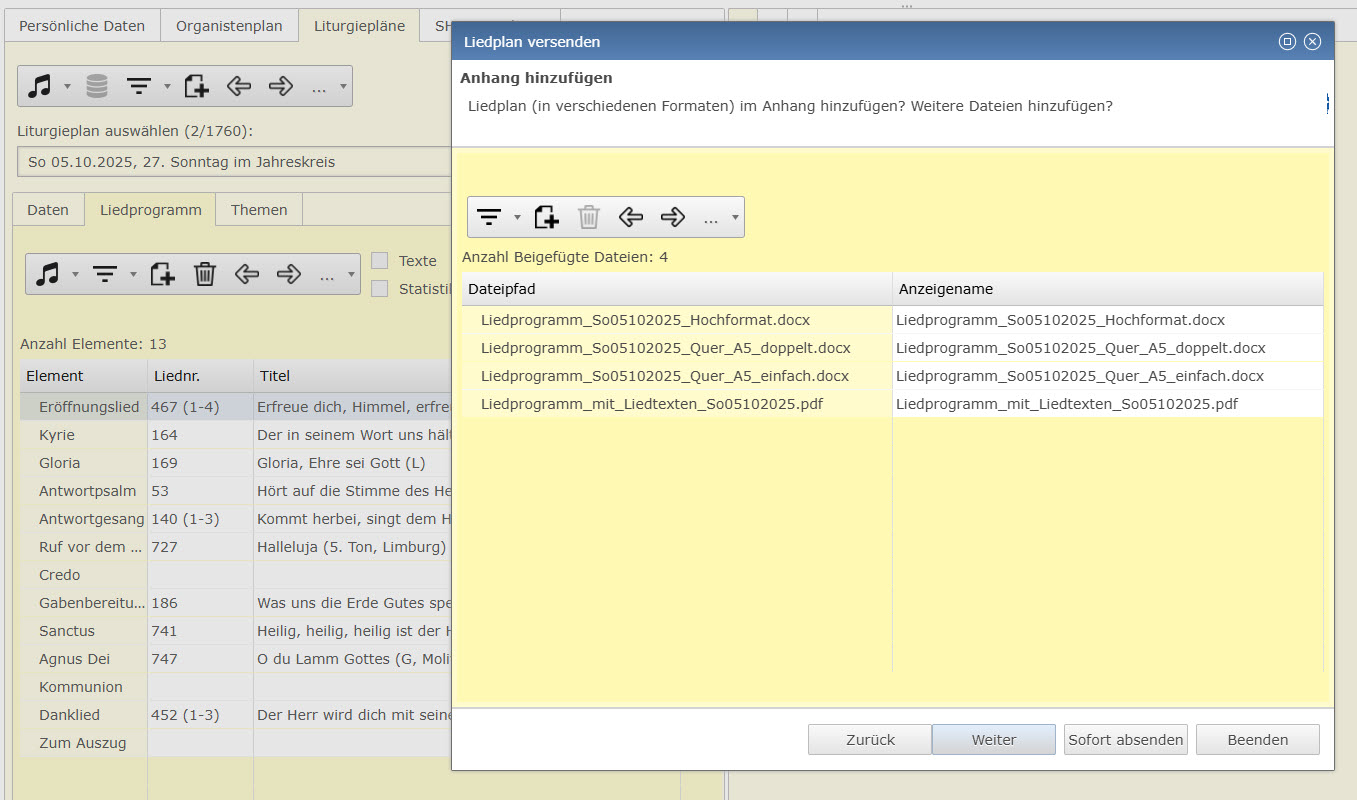Sort by the Dateipfad column header
This screenshot has height=800, width=1357.
click(x=677, y=289)
